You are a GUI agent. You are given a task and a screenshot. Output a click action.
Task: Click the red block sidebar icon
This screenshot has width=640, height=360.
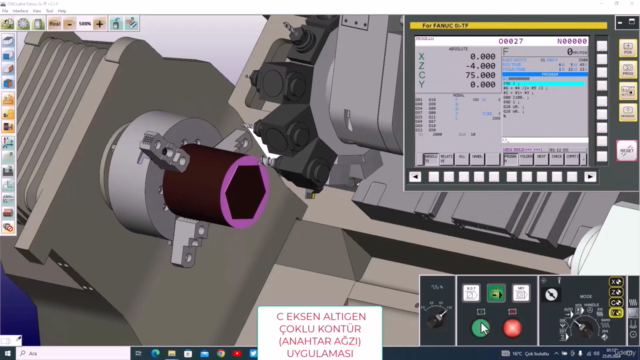click(8, 213)
